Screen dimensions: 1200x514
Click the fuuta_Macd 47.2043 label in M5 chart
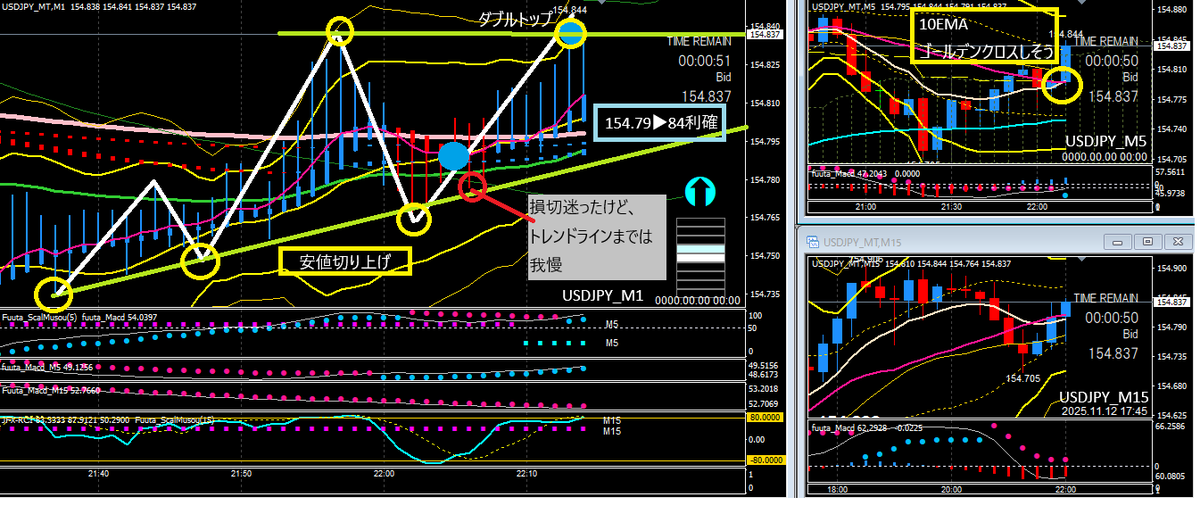coord(849,174)
